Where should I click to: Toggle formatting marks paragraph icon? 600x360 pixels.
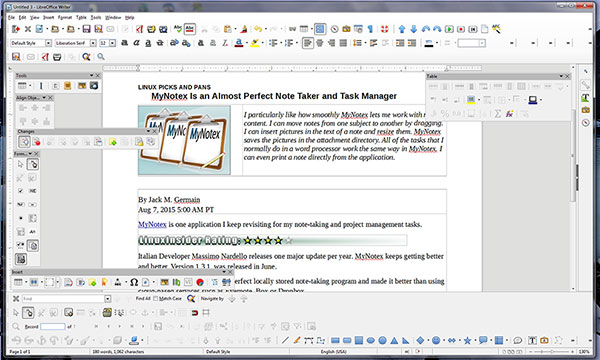click(x=370, y=29)
